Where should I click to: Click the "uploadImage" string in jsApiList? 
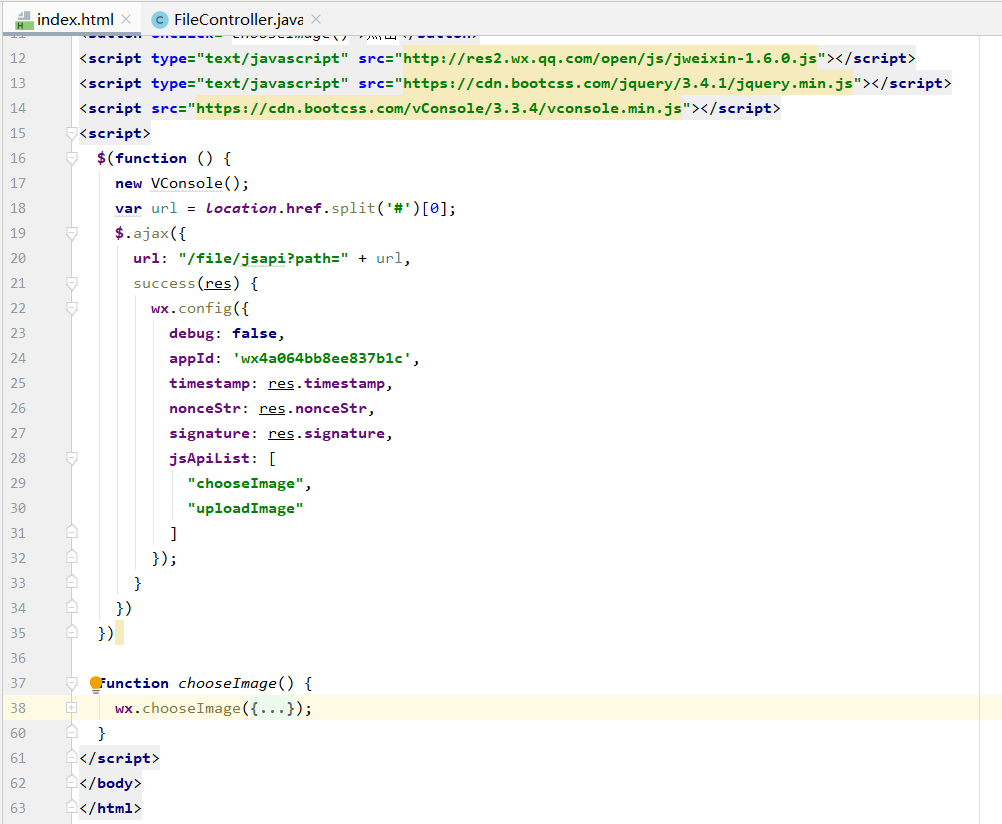click(x=245, y=508)
